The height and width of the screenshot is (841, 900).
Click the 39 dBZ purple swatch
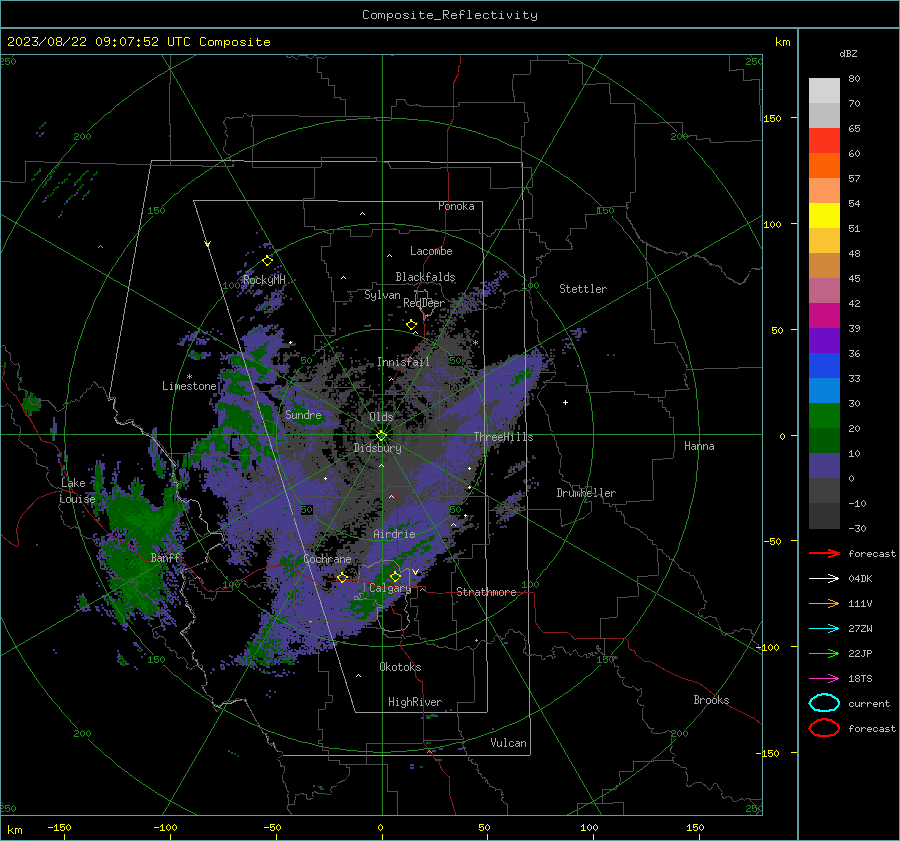824,340
